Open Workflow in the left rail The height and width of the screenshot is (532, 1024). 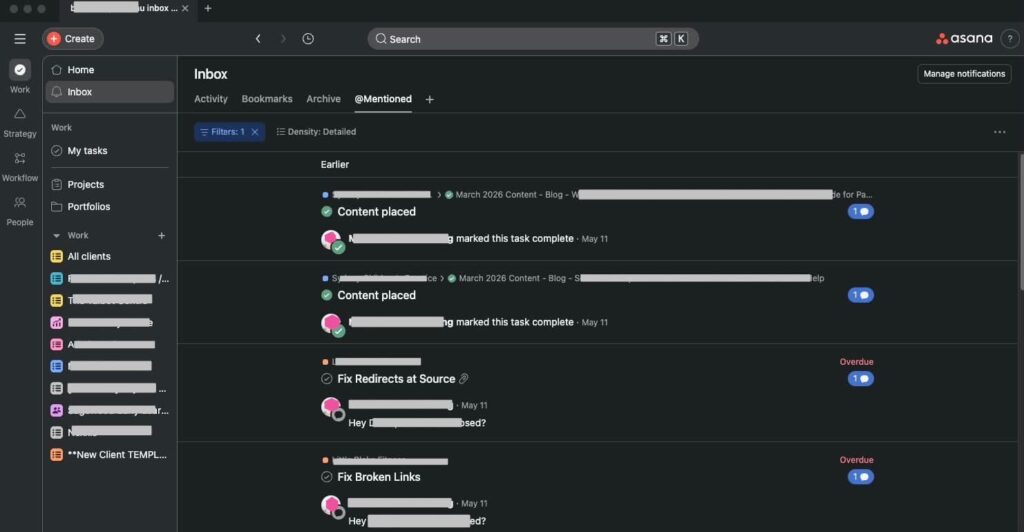click(20, 167)
